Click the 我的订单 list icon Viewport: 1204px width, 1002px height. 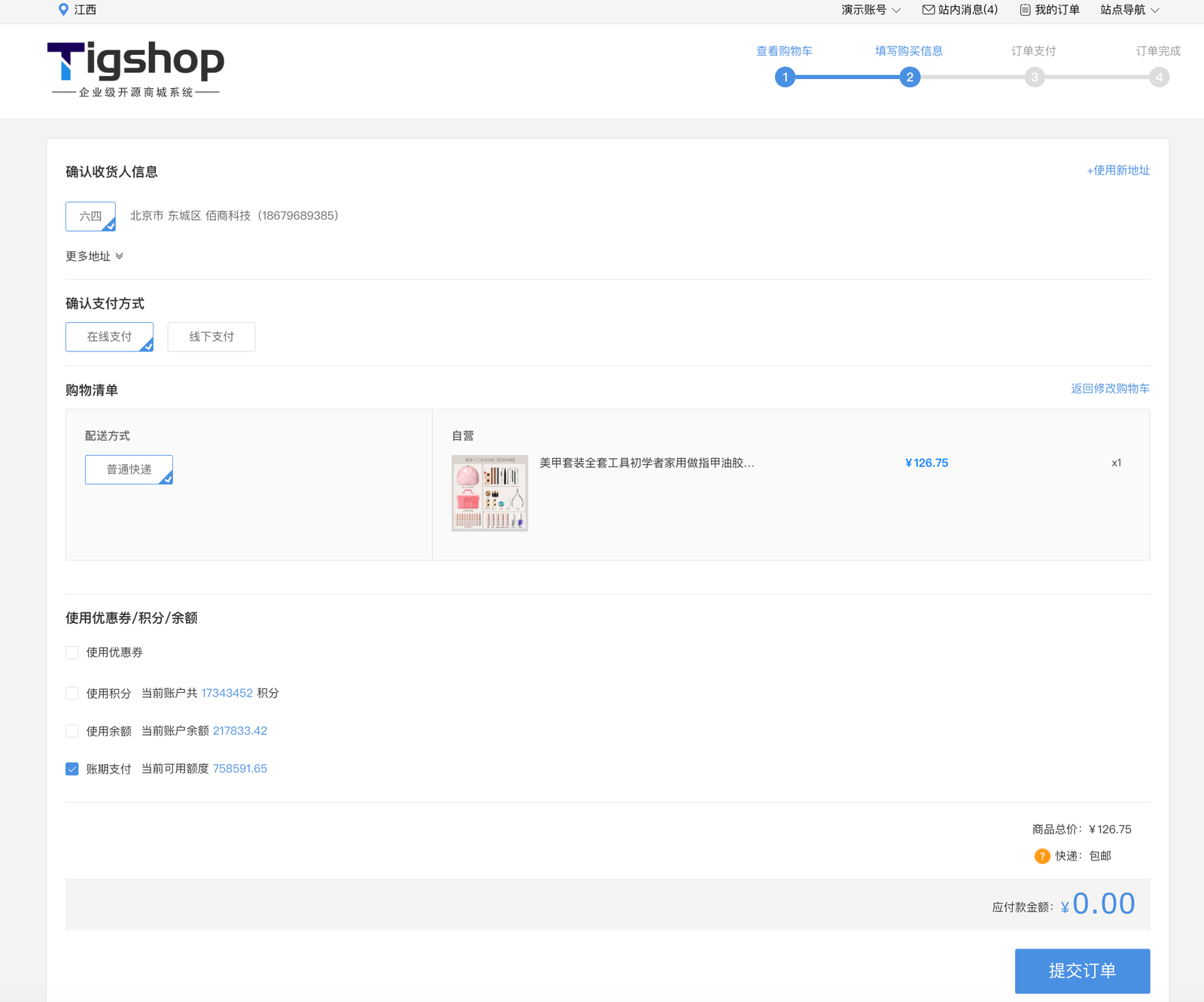(x=1024, y=10)
